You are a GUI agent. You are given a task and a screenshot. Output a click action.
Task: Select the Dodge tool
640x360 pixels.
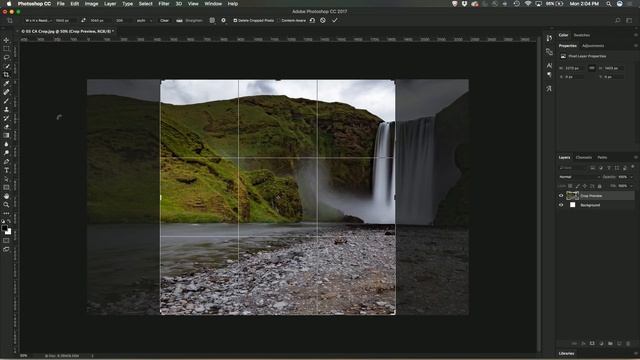[6, 153]
